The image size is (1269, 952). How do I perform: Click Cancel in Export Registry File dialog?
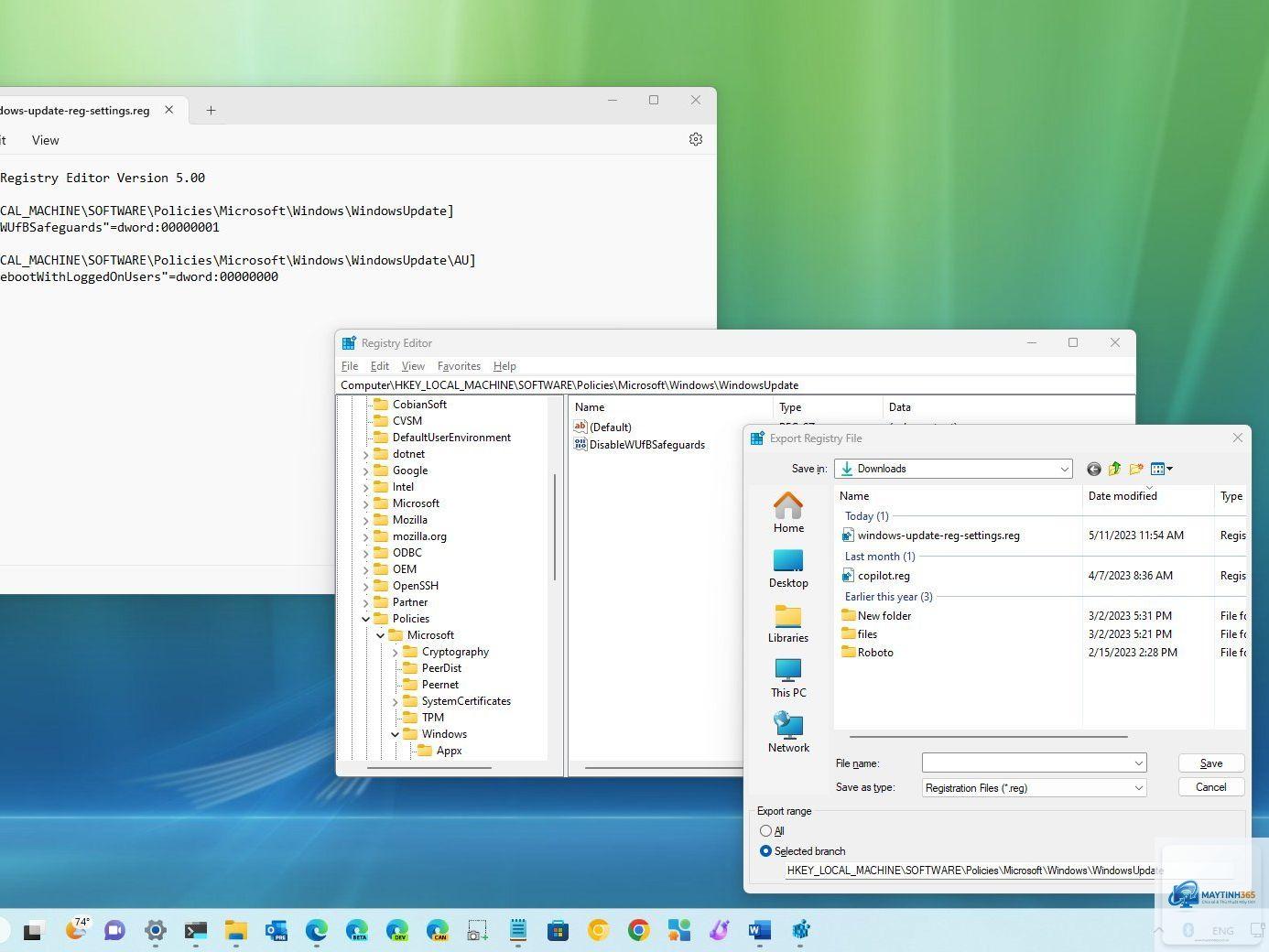point(1210,787)
